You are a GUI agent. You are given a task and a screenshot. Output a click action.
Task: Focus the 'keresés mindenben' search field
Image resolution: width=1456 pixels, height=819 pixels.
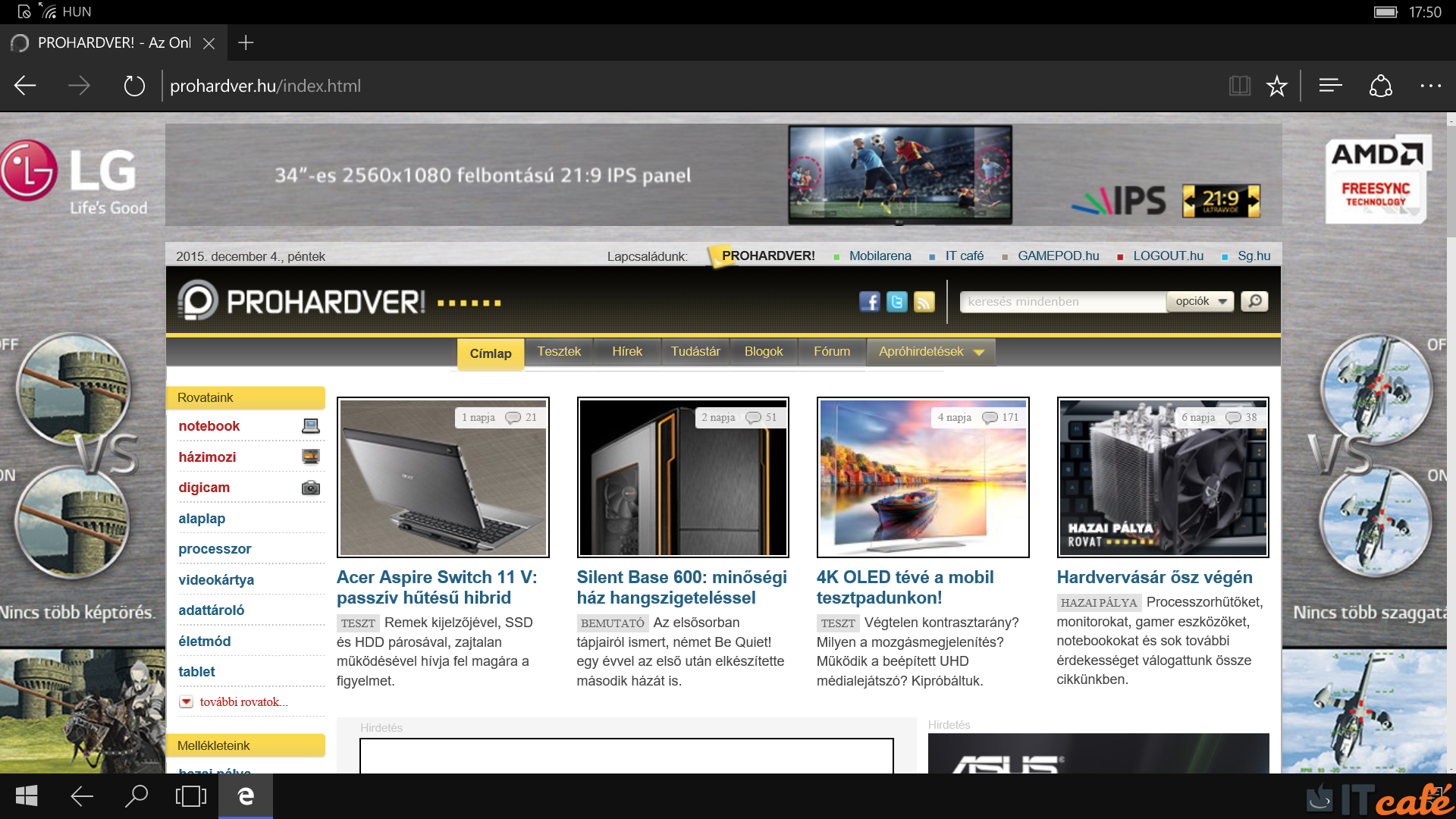[x=1062, y=301]
